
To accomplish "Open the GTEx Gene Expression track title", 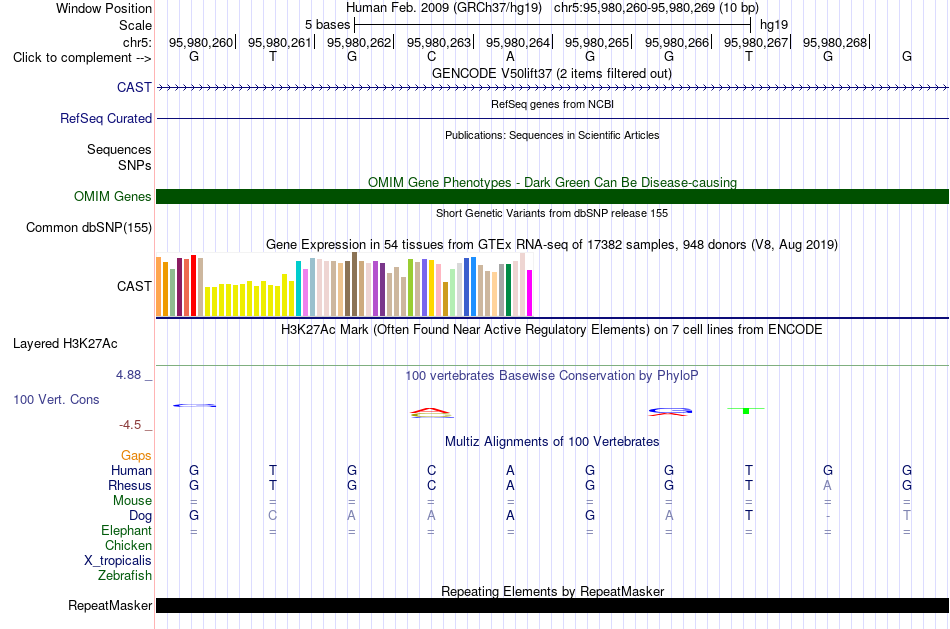I will [552, 244].
